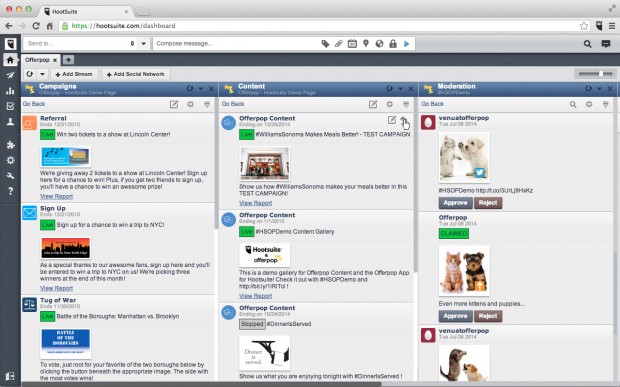Open View Report link under Referral campaign

click(x=56, y=196)
